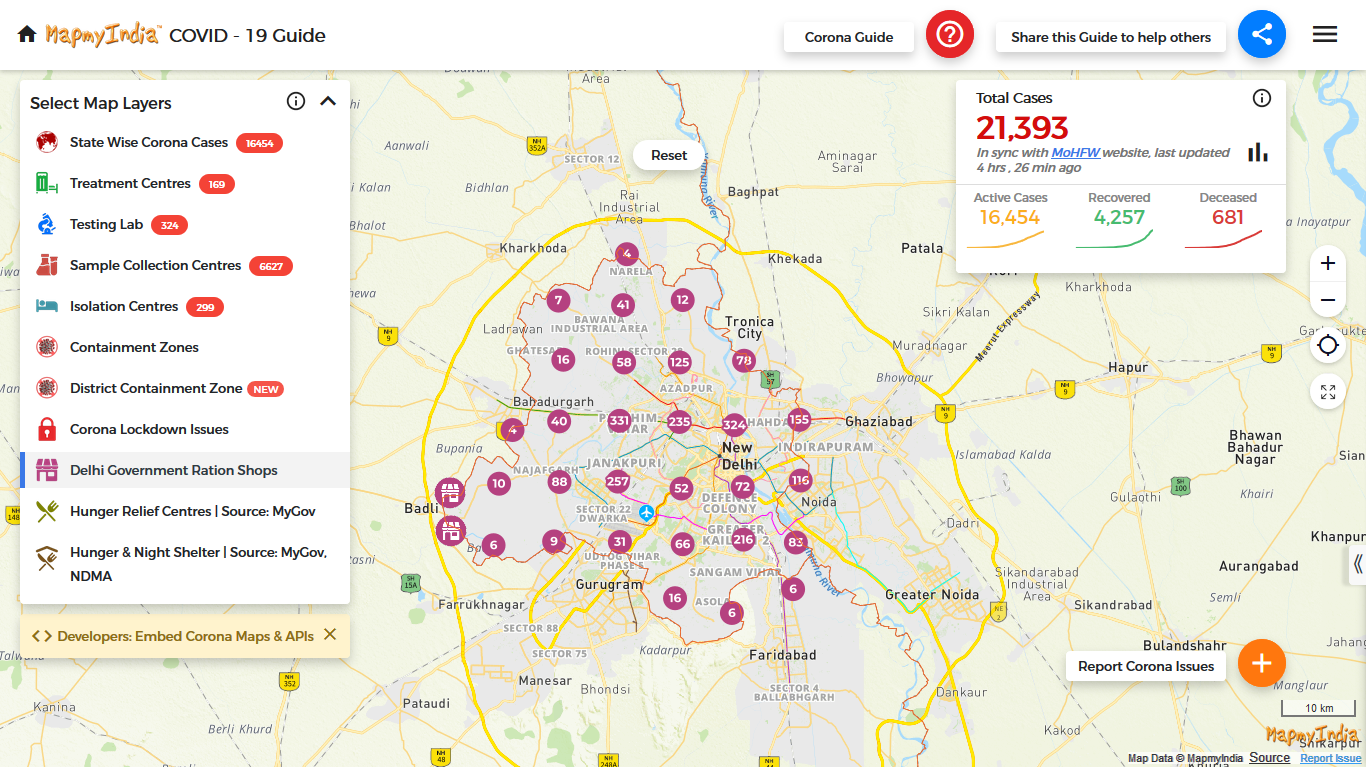The image size is (1366, 767).
Task: Zoom in on the map
Action: (1328, 263)
